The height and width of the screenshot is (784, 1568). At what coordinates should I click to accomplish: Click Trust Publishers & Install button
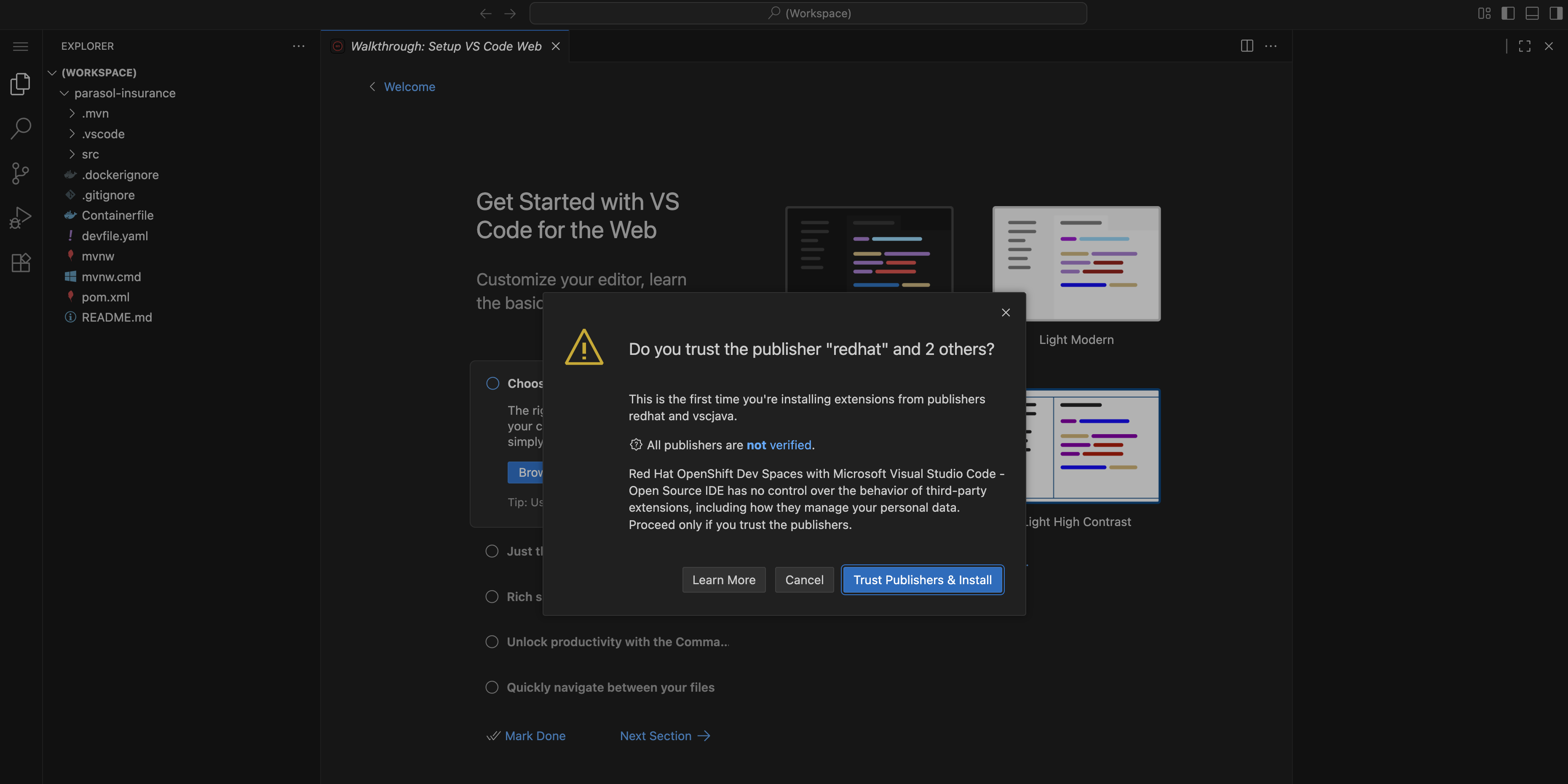coord(922,579)
